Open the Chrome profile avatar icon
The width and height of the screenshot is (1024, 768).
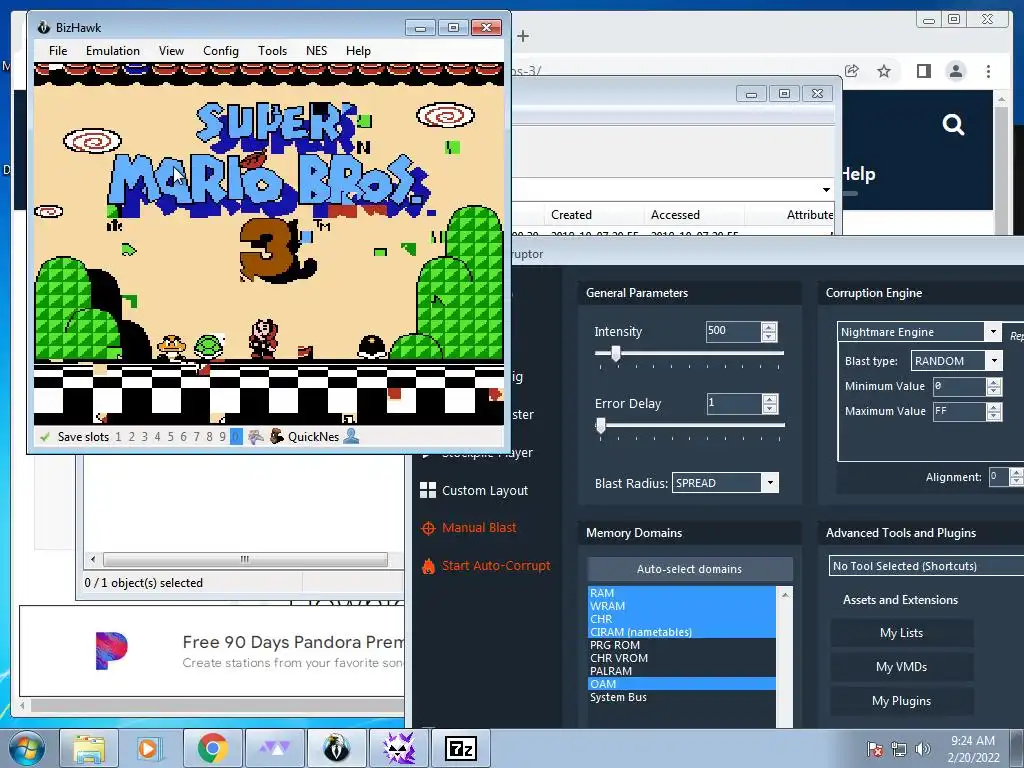click(x=955, y=71)
